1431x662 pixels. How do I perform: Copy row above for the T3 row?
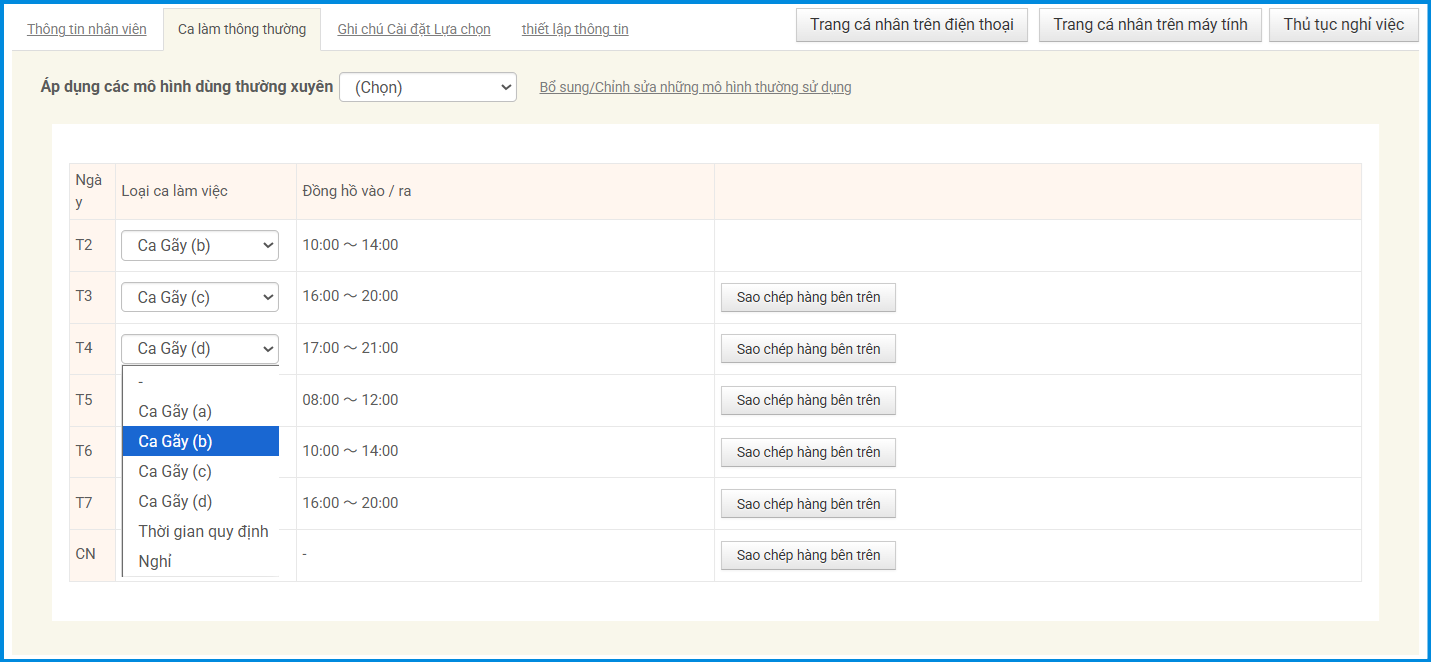tap(808, 297)
